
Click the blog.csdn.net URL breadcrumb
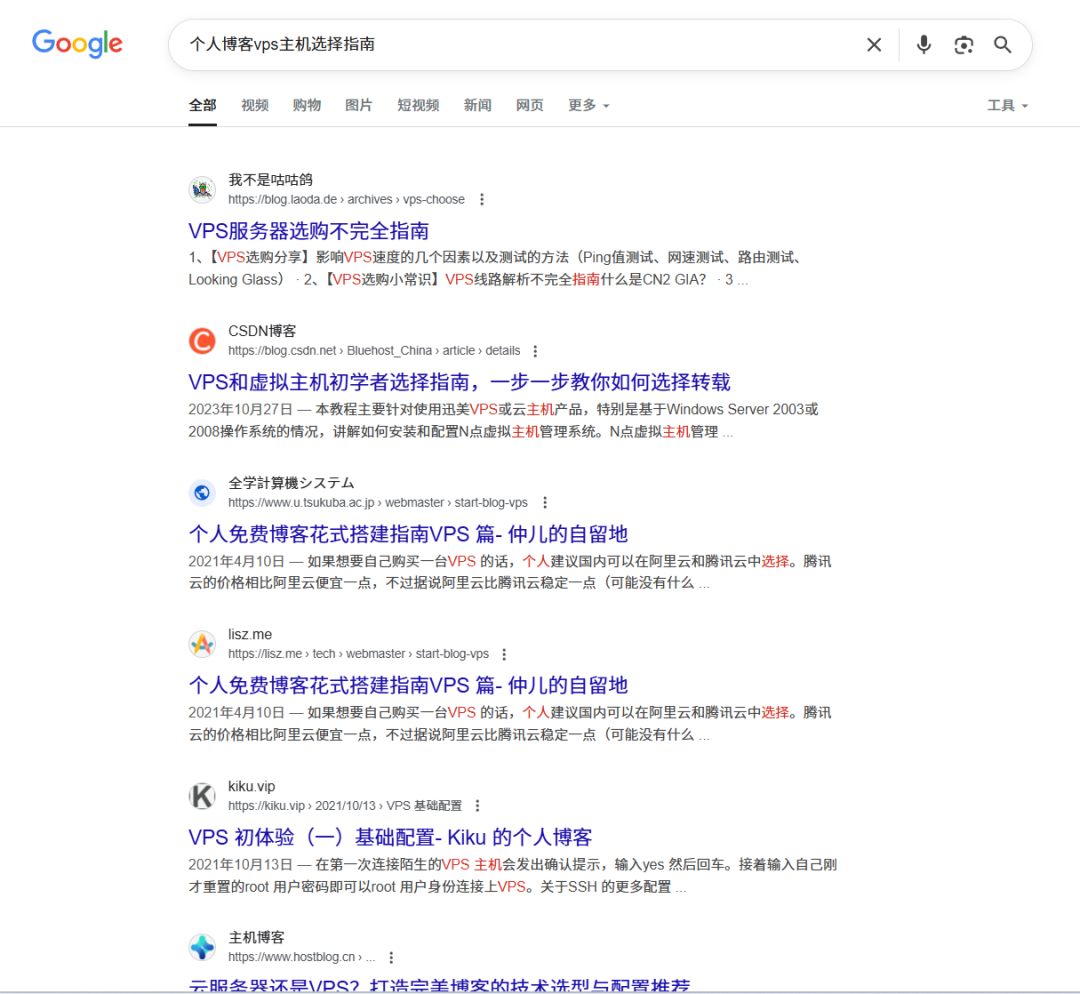click(x=374, y=351)
